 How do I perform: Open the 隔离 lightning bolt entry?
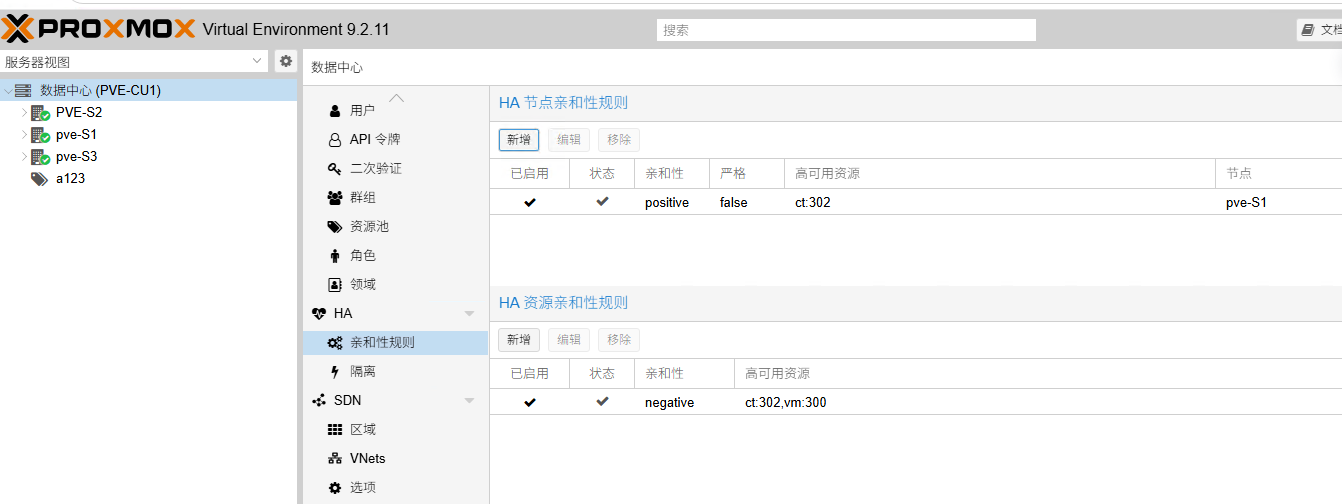tap(335, 371)
